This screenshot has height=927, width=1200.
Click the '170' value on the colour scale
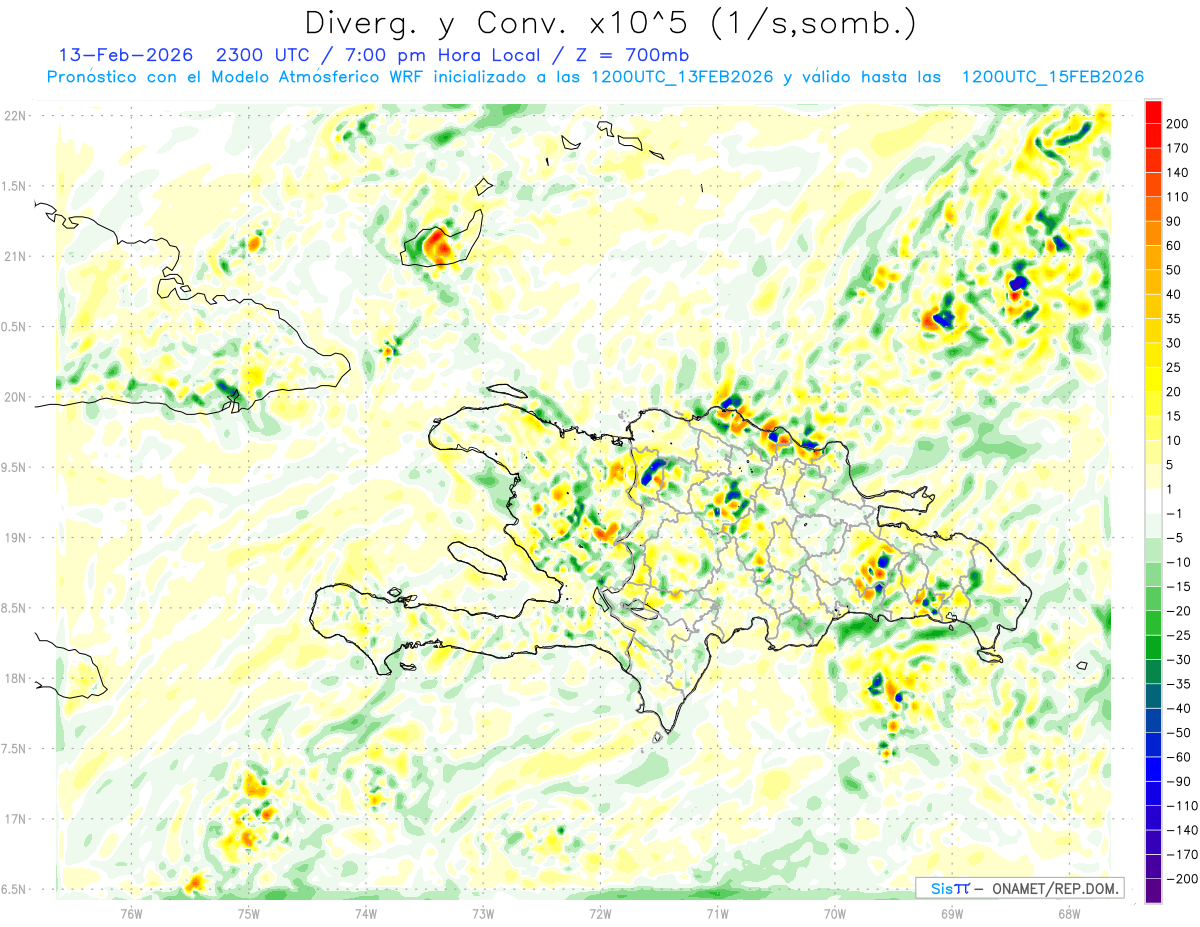1177,148
